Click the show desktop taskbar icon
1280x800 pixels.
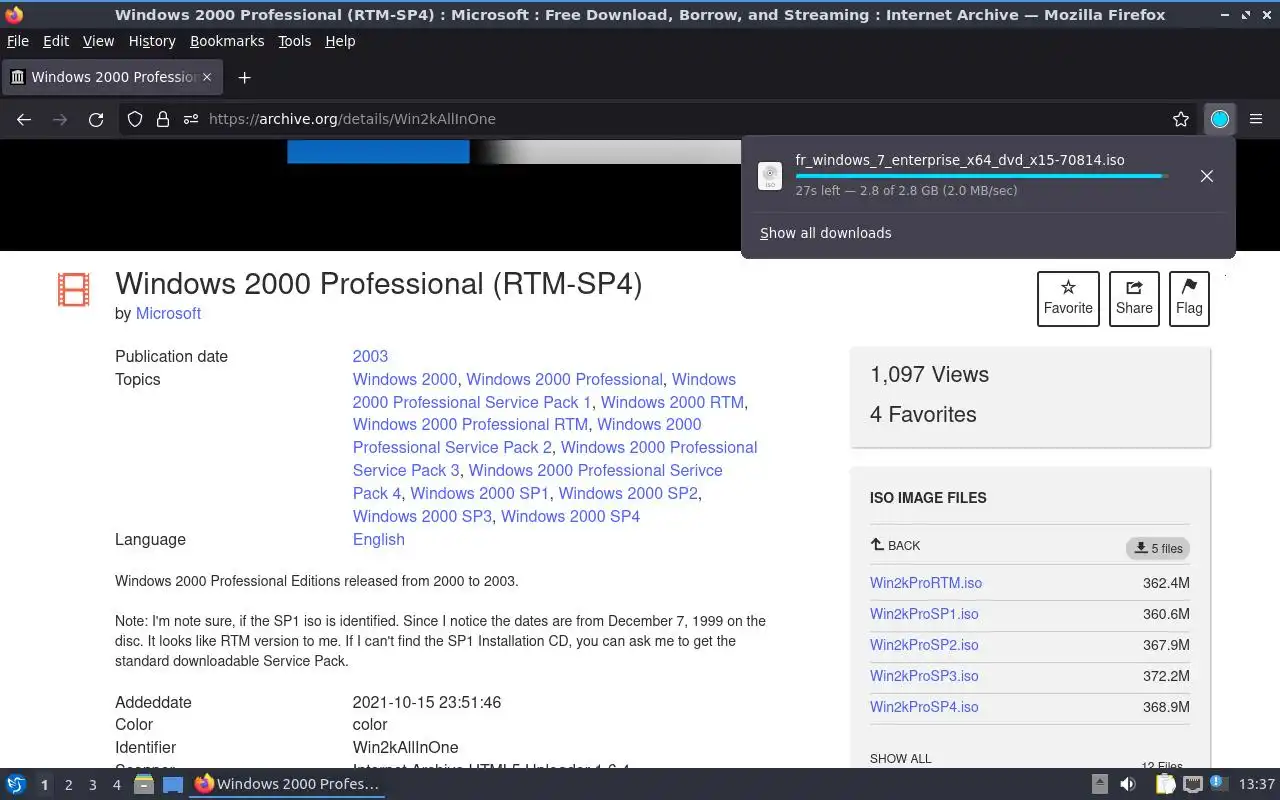(x=173, y=784)
